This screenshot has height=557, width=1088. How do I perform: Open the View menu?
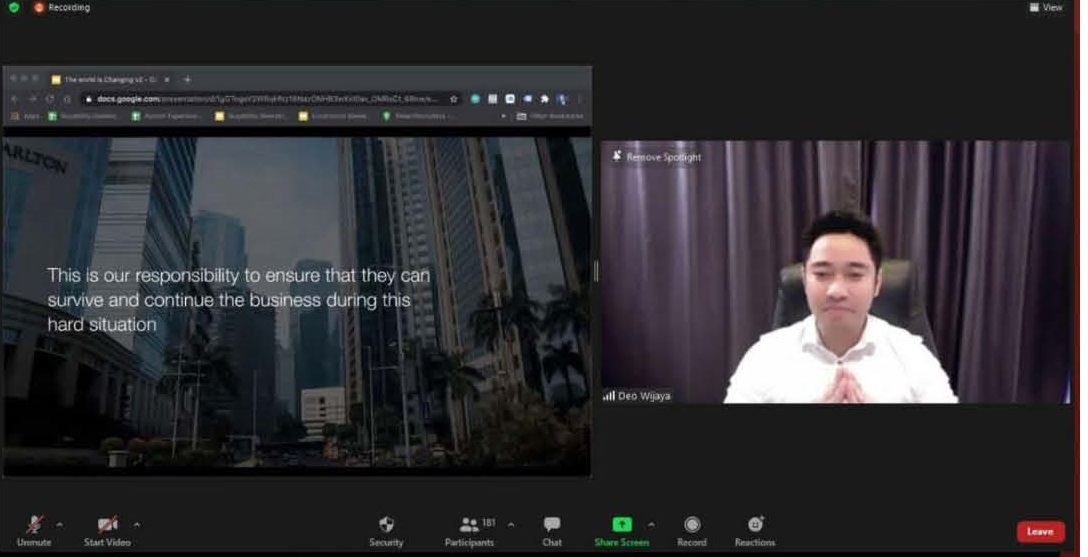[x=1046, y=8]
